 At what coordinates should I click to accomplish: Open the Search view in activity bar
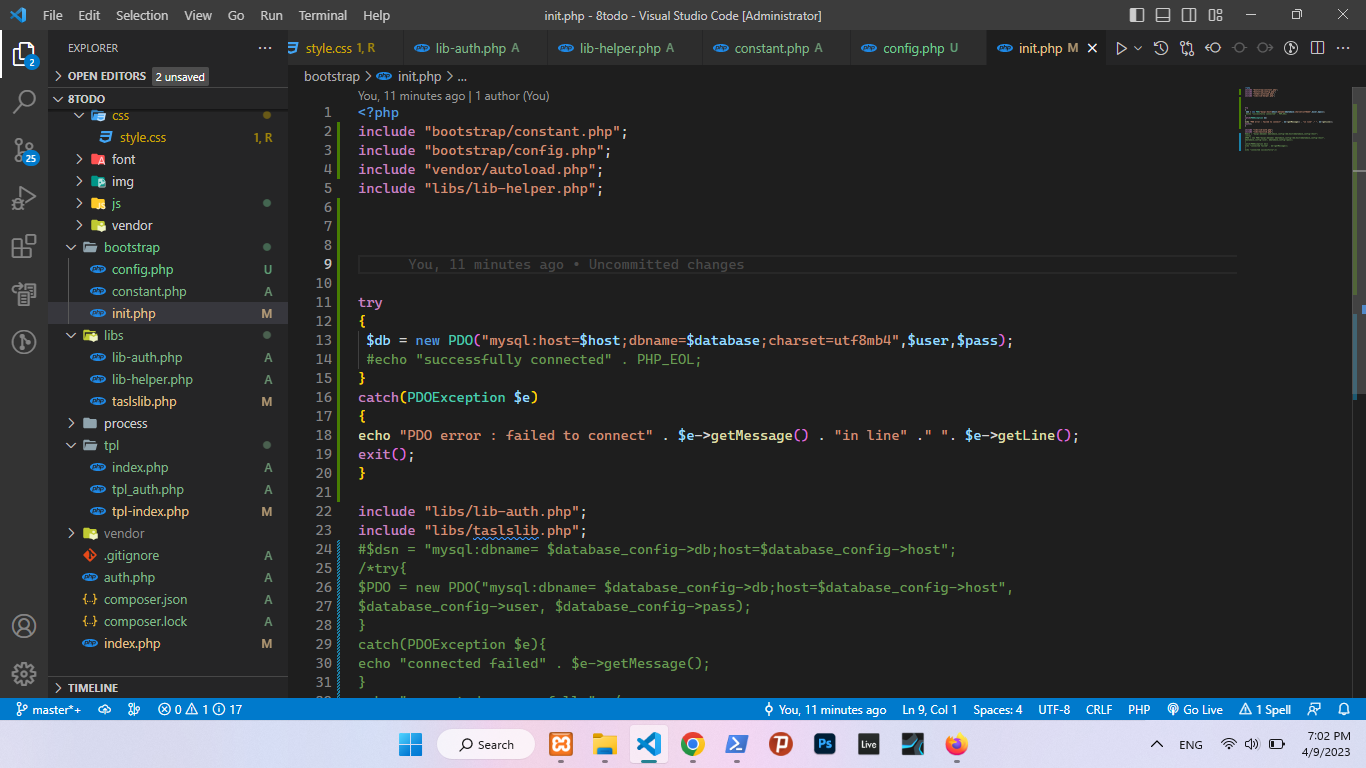tap(24, 101)
